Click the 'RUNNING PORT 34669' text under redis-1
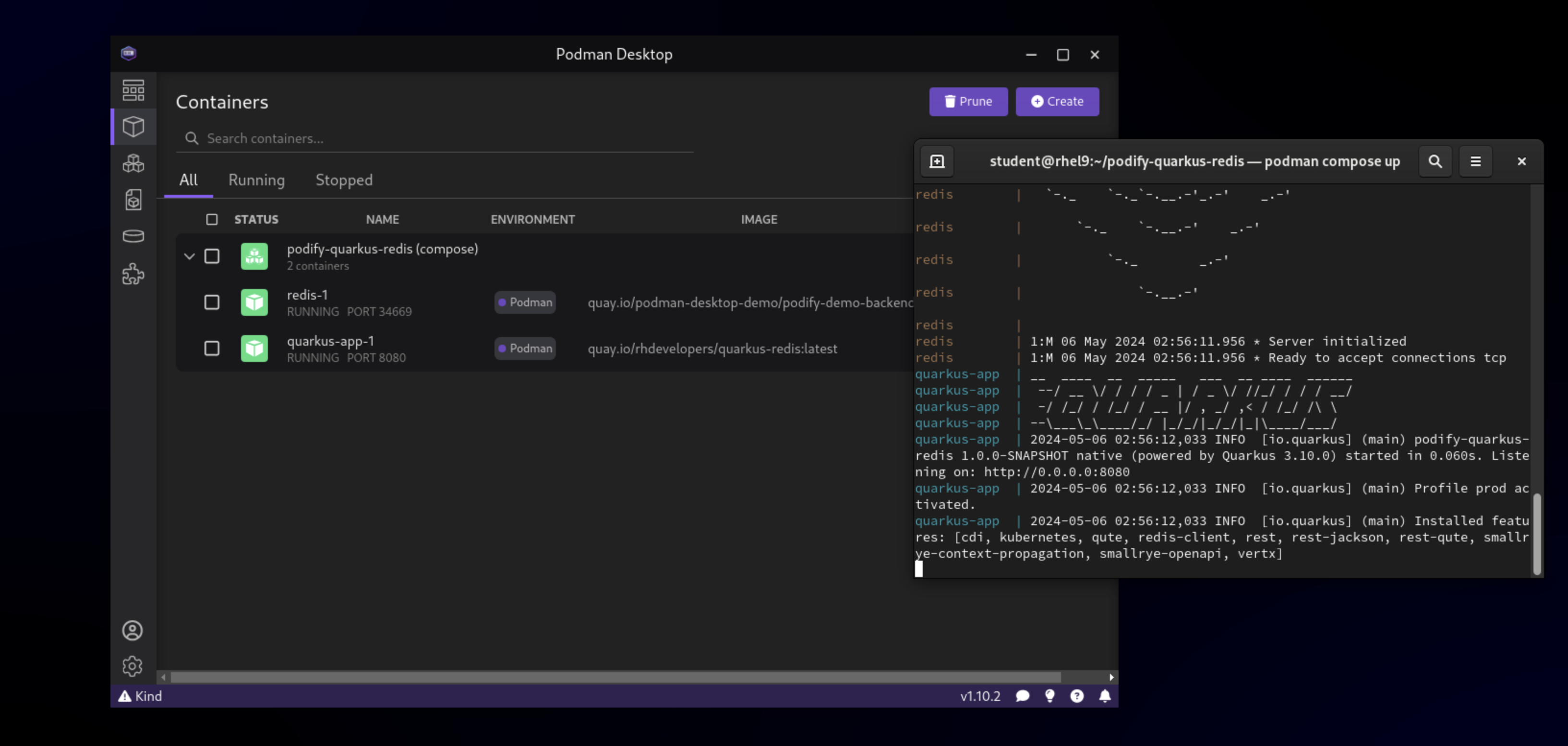1568x746 pixels. (x=350, y=312)
